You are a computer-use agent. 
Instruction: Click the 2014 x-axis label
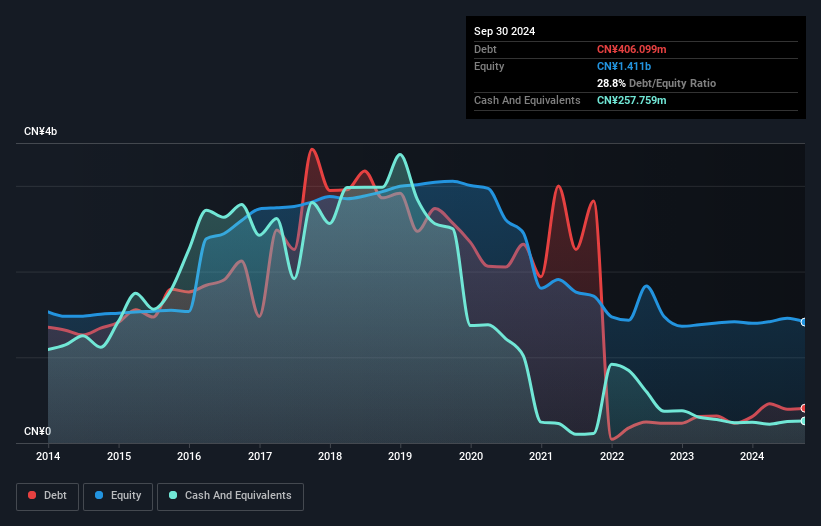pyautogui.click(x=48, y=456)
